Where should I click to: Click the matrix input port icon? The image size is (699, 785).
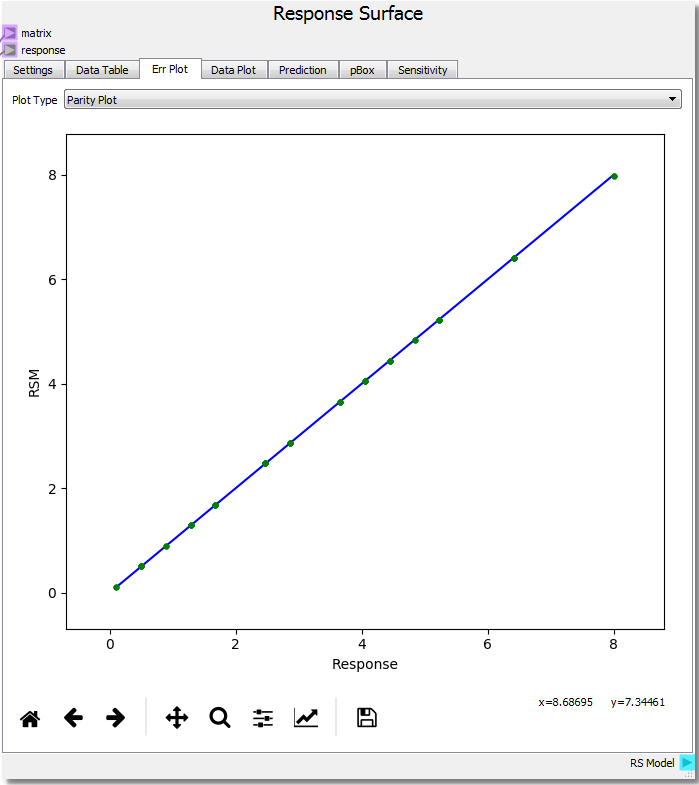coord(9,33)
